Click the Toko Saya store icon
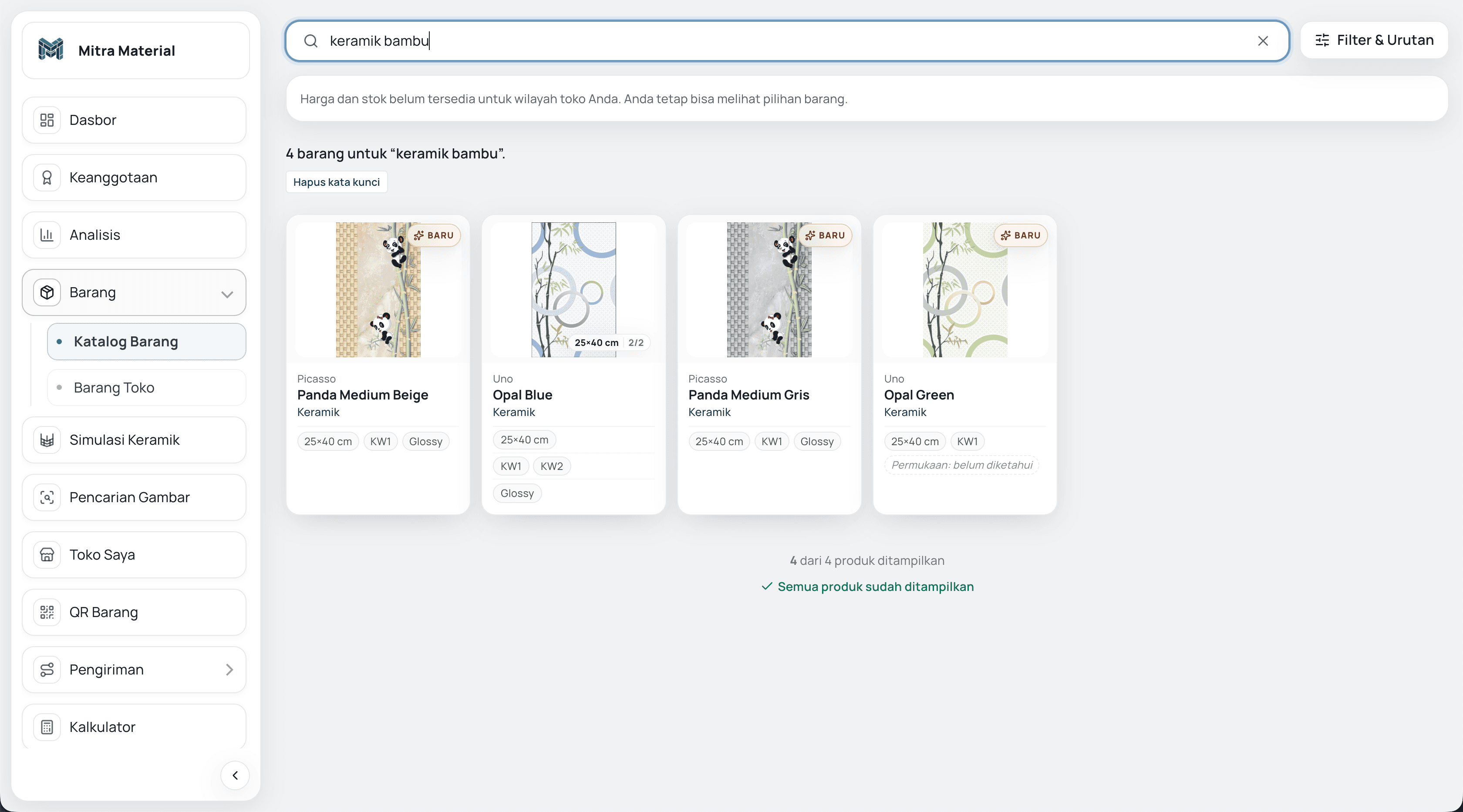1463x812 pixels. coord(47,554)
